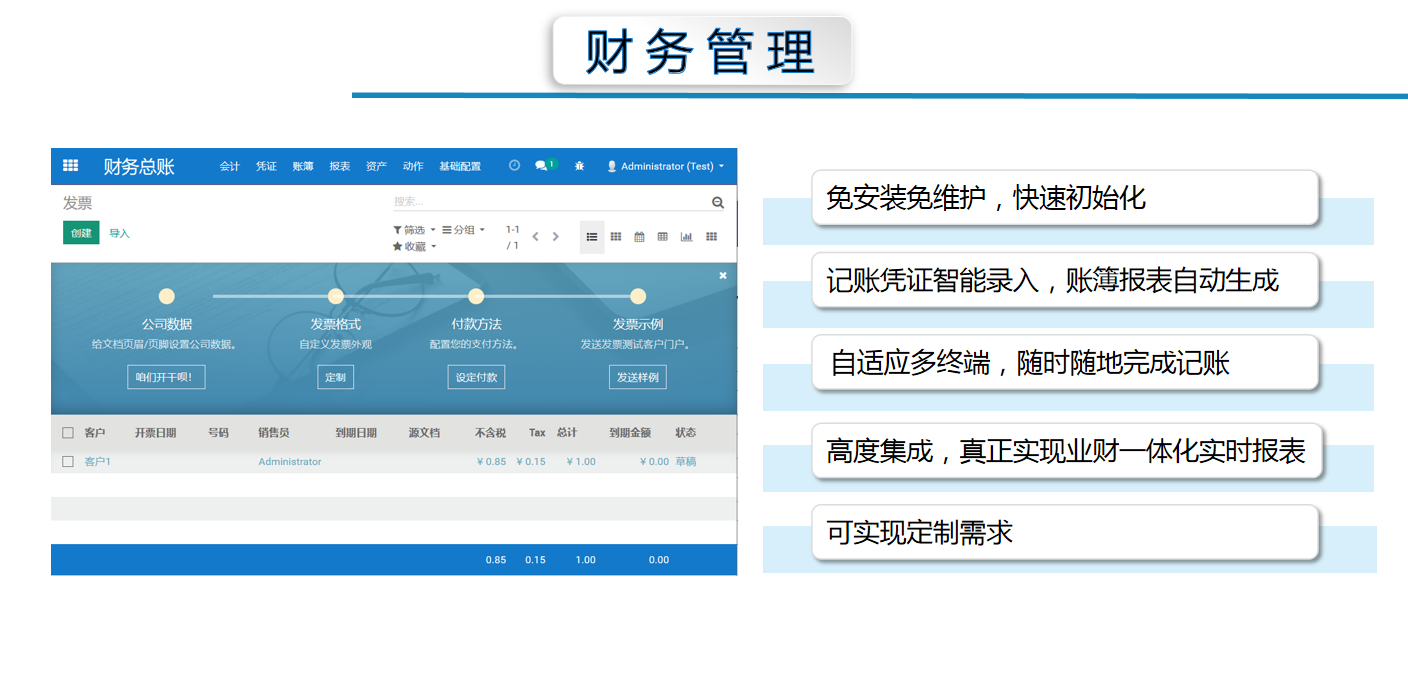
Task: Click the 设定付款 button
Action: click(x=476, y=377)
